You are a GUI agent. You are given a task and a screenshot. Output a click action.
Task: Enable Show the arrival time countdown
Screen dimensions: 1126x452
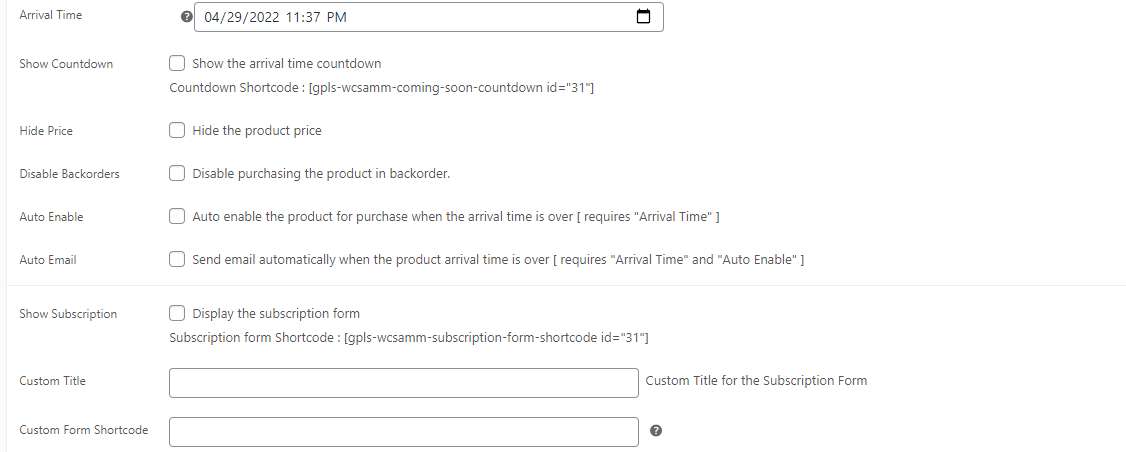[177, 63]
